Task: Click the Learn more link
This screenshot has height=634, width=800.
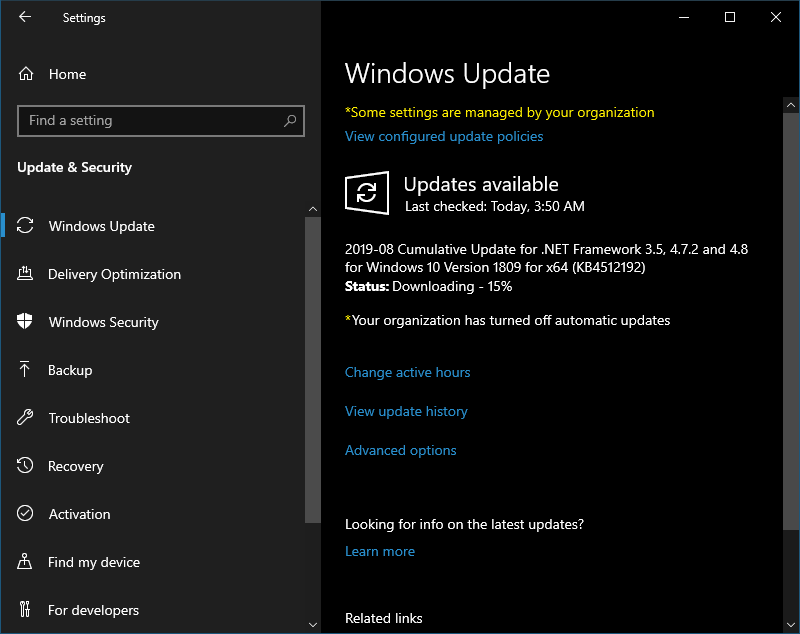Action: coord(380,551)
